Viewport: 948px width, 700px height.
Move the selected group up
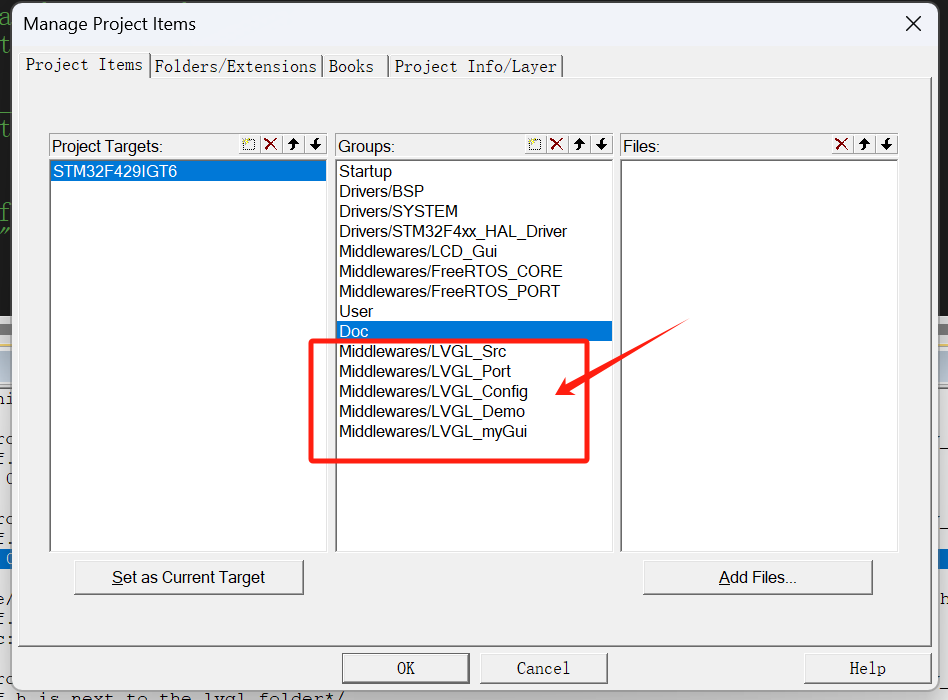tap(579, 145)
